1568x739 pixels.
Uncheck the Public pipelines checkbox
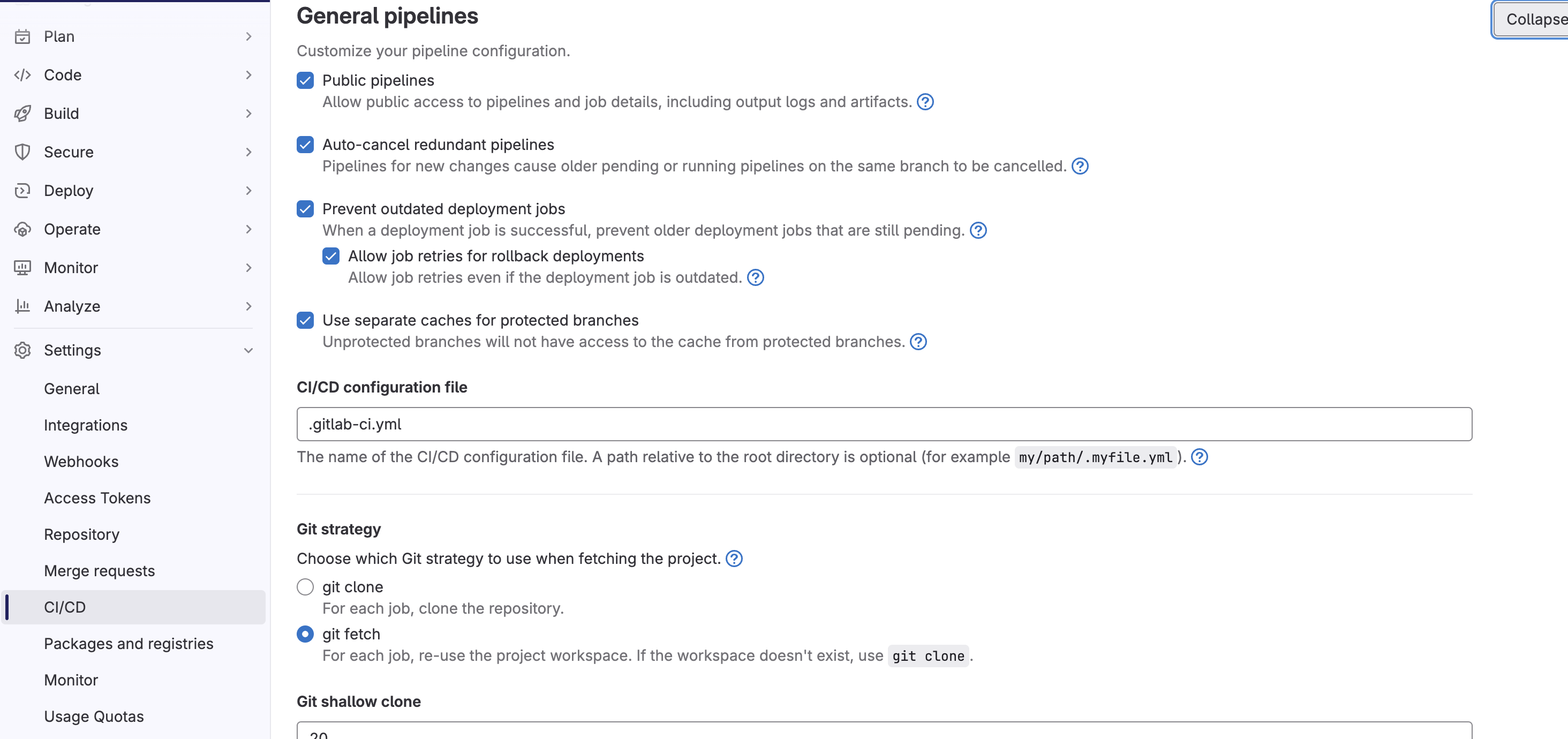(x=305, y=80)
